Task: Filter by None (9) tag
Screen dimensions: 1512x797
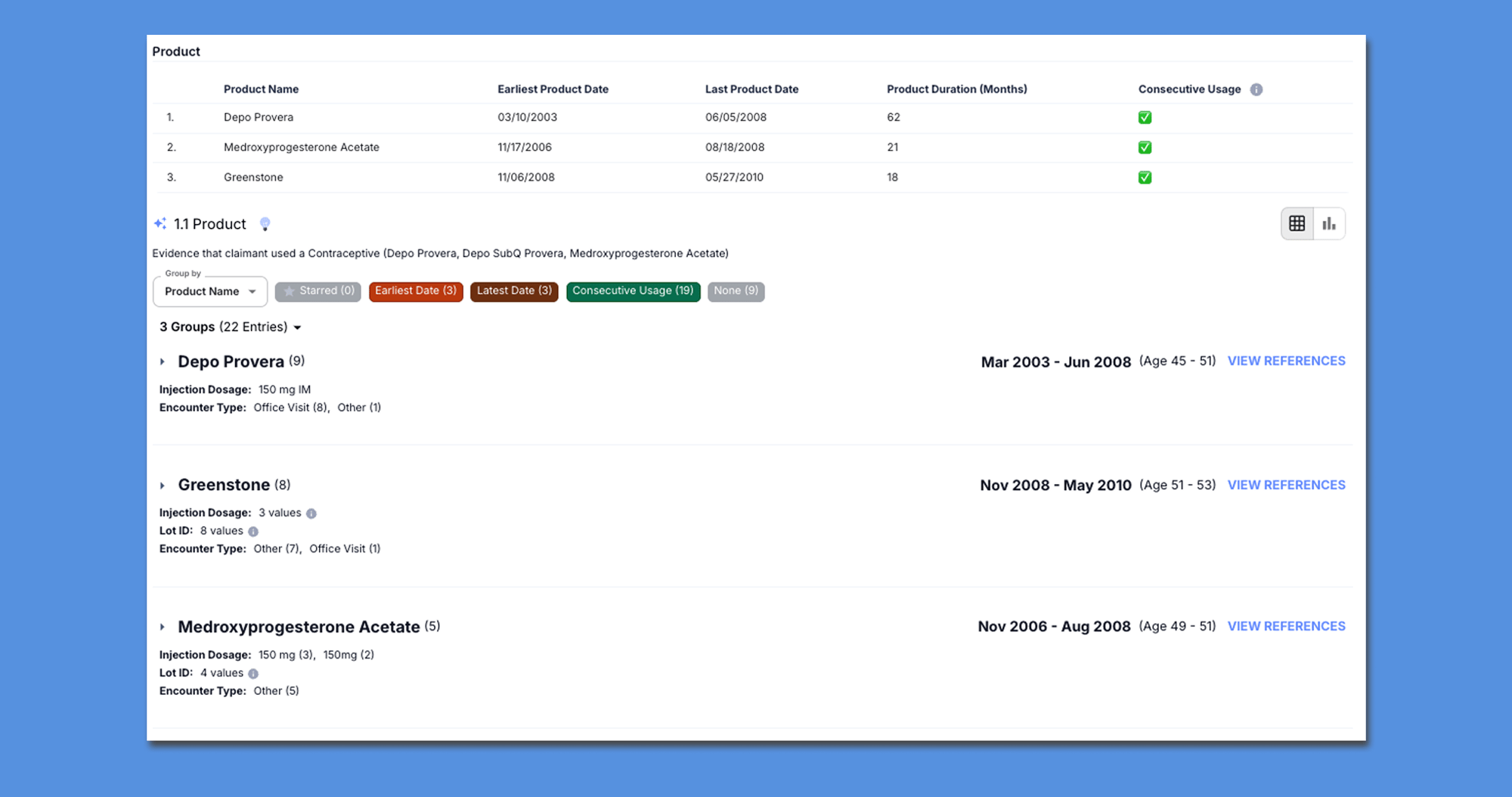Action: (x=736, y=291)
